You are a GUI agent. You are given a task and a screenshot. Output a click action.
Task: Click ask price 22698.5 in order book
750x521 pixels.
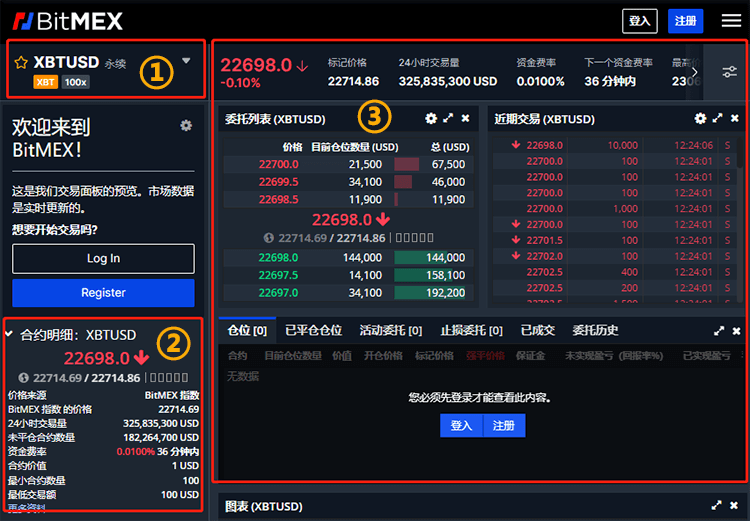278,200
